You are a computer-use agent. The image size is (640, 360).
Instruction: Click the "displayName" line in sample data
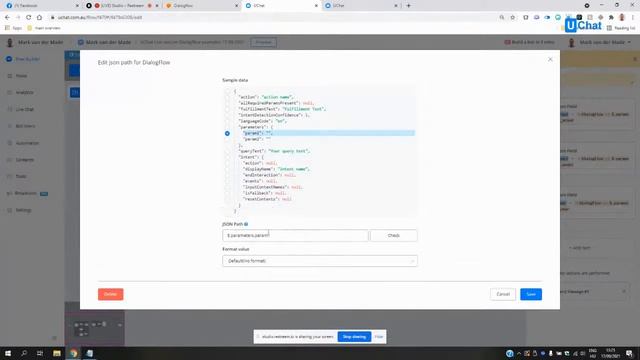[x=276, y=169]
